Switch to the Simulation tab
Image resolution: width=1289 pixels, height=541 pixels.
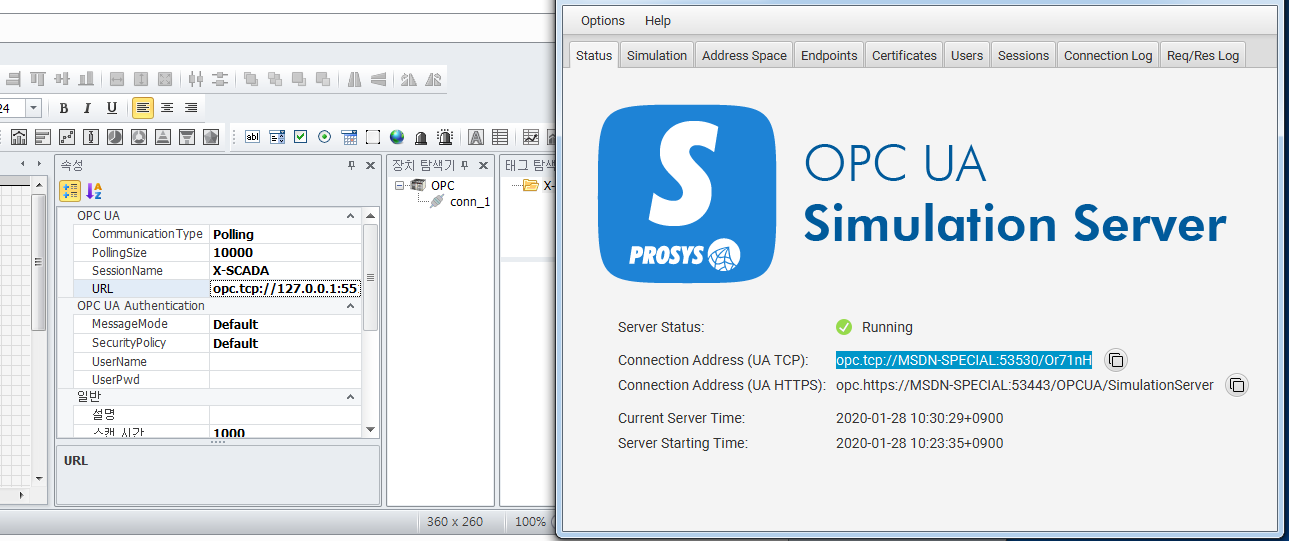pyautogui.click(x=657, y=55)
